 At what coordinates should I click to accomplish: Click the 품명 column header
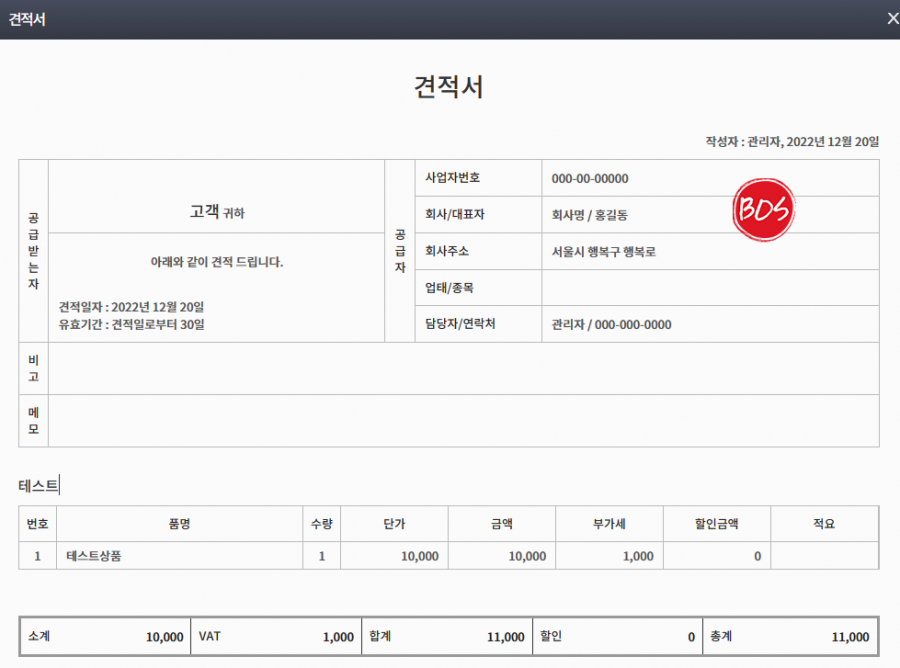179,524
